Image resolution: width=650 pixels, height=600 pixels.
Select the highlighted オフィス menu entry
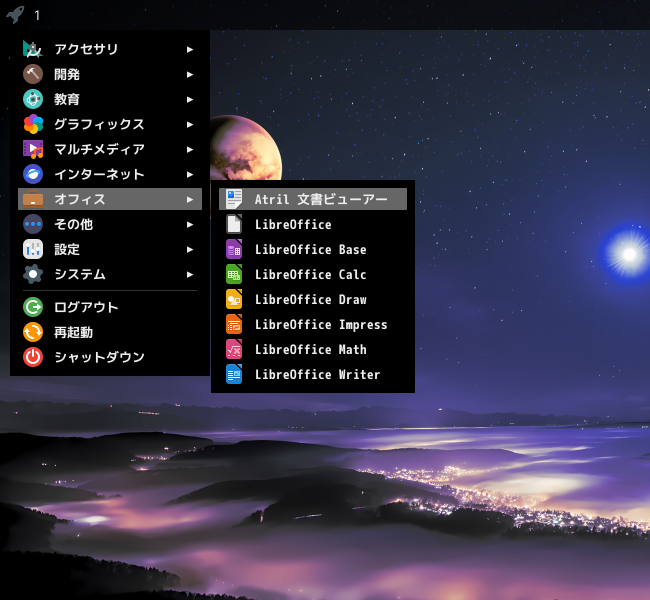110,199
